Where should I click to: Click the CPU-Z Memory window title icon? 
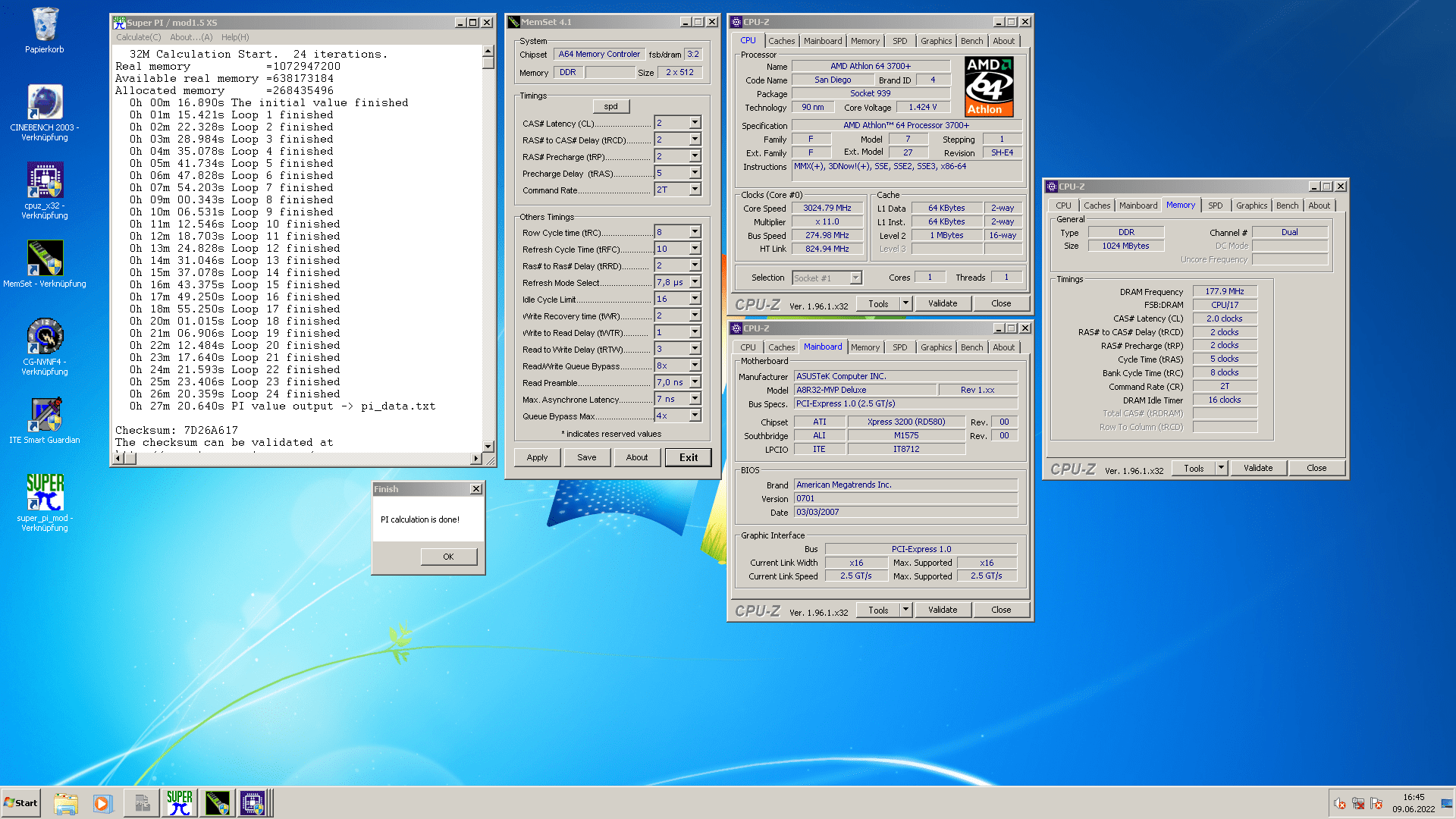point(1052,186)
